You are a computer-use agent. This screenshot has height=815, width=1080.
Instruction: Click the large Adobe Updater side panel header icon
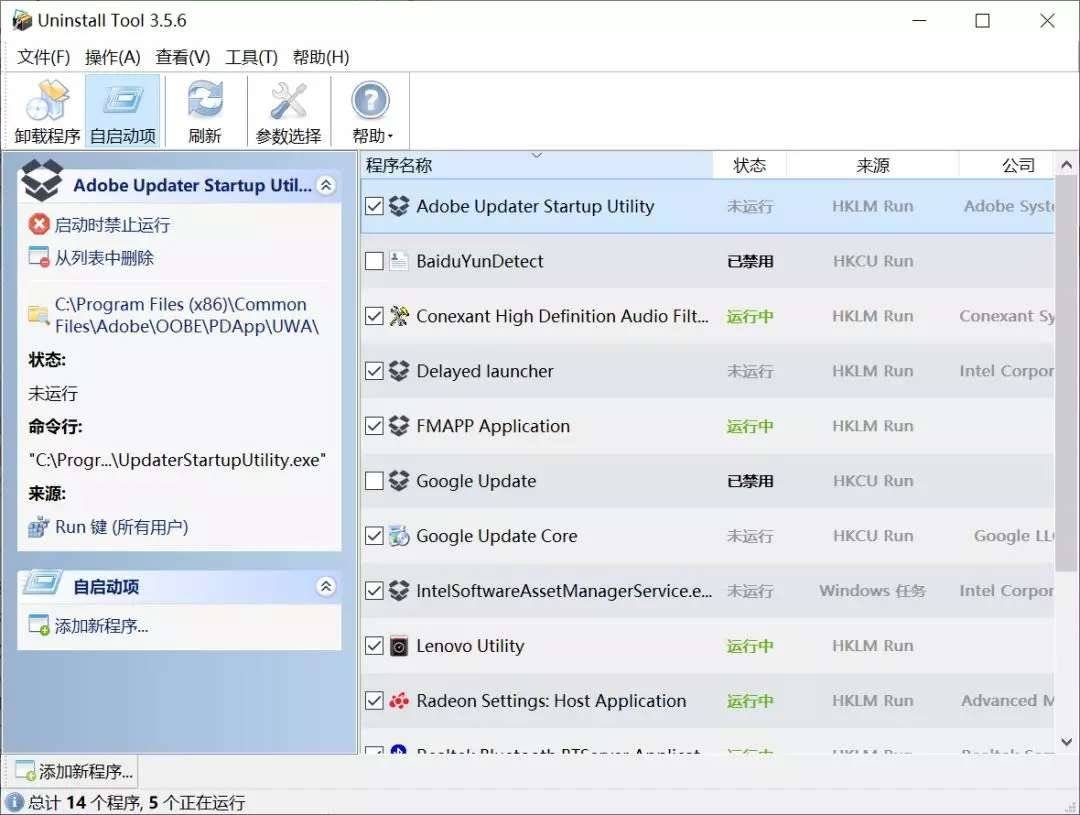coord(42,179)
